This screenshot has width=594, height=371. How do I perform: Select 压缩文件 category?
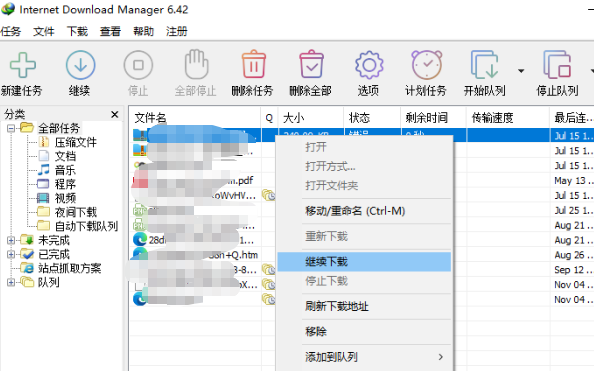click(75, 142)
